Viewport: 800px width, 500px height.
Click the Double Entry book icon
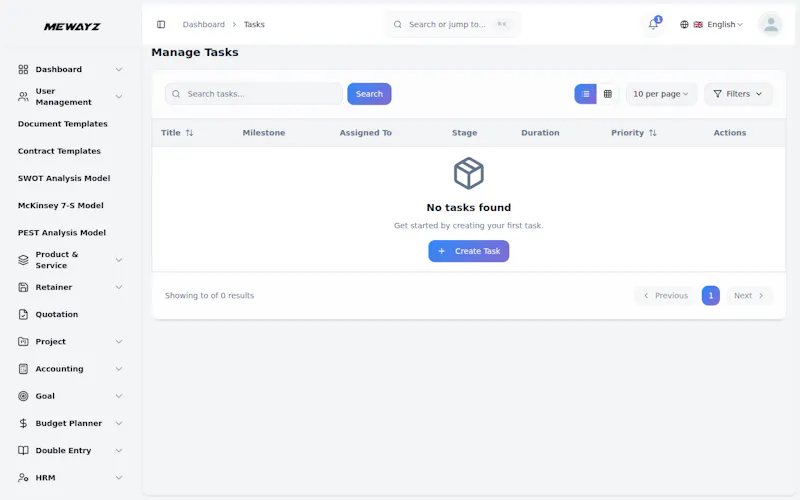click(23, 451)
